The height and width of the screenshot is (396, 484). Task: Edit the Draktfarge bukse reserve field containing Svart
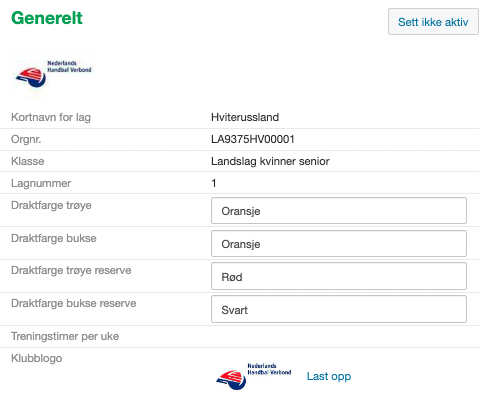pos(339,309)
